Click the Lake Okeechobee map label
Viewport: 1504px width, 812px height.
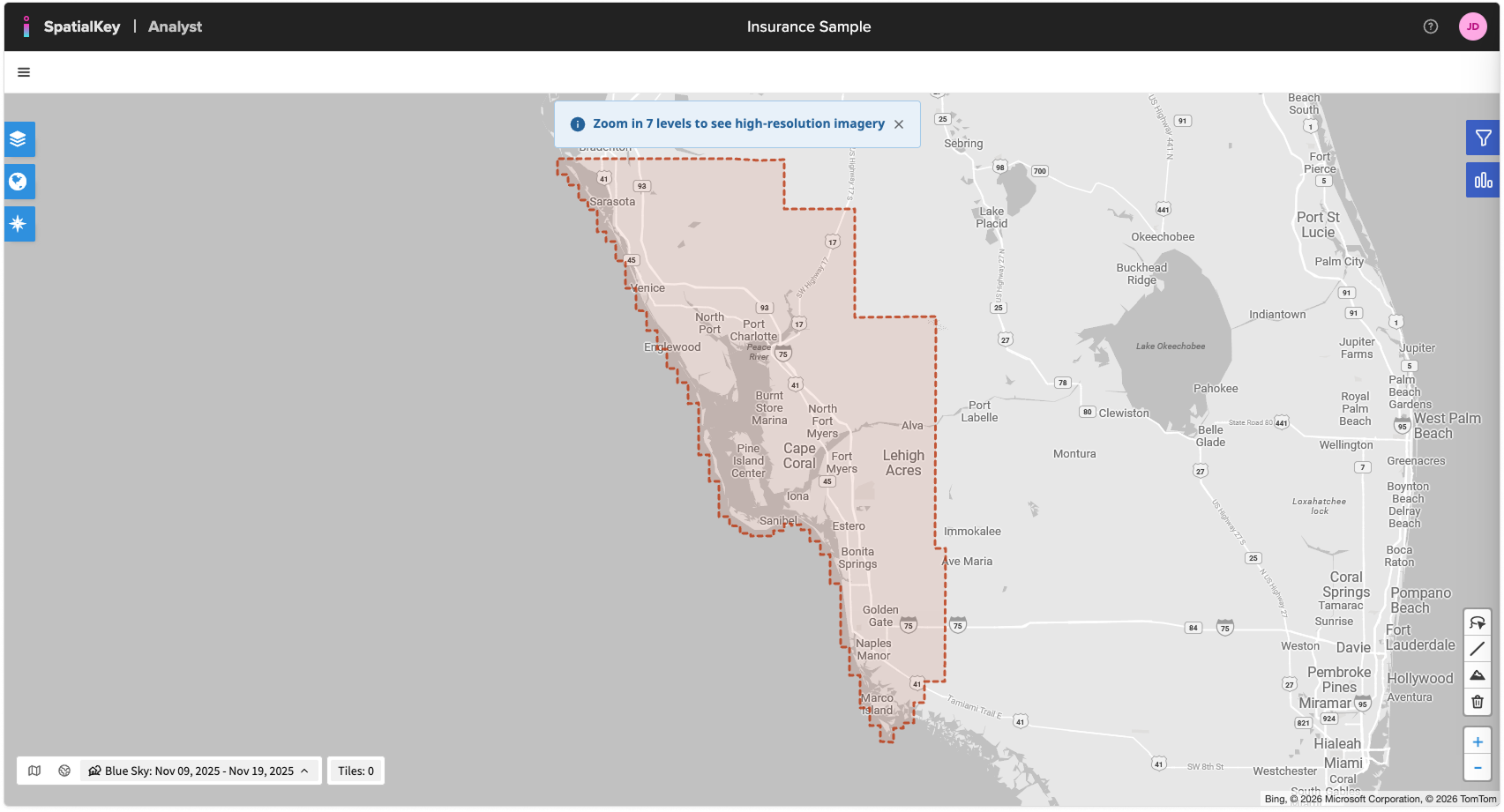point(1171,346)
